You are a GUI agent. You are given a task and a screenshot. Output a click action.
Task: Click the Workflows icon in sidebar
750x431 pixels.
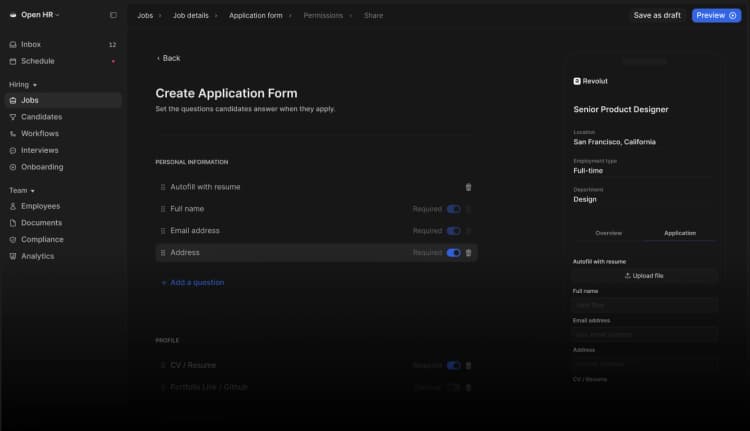click(13, 134)
